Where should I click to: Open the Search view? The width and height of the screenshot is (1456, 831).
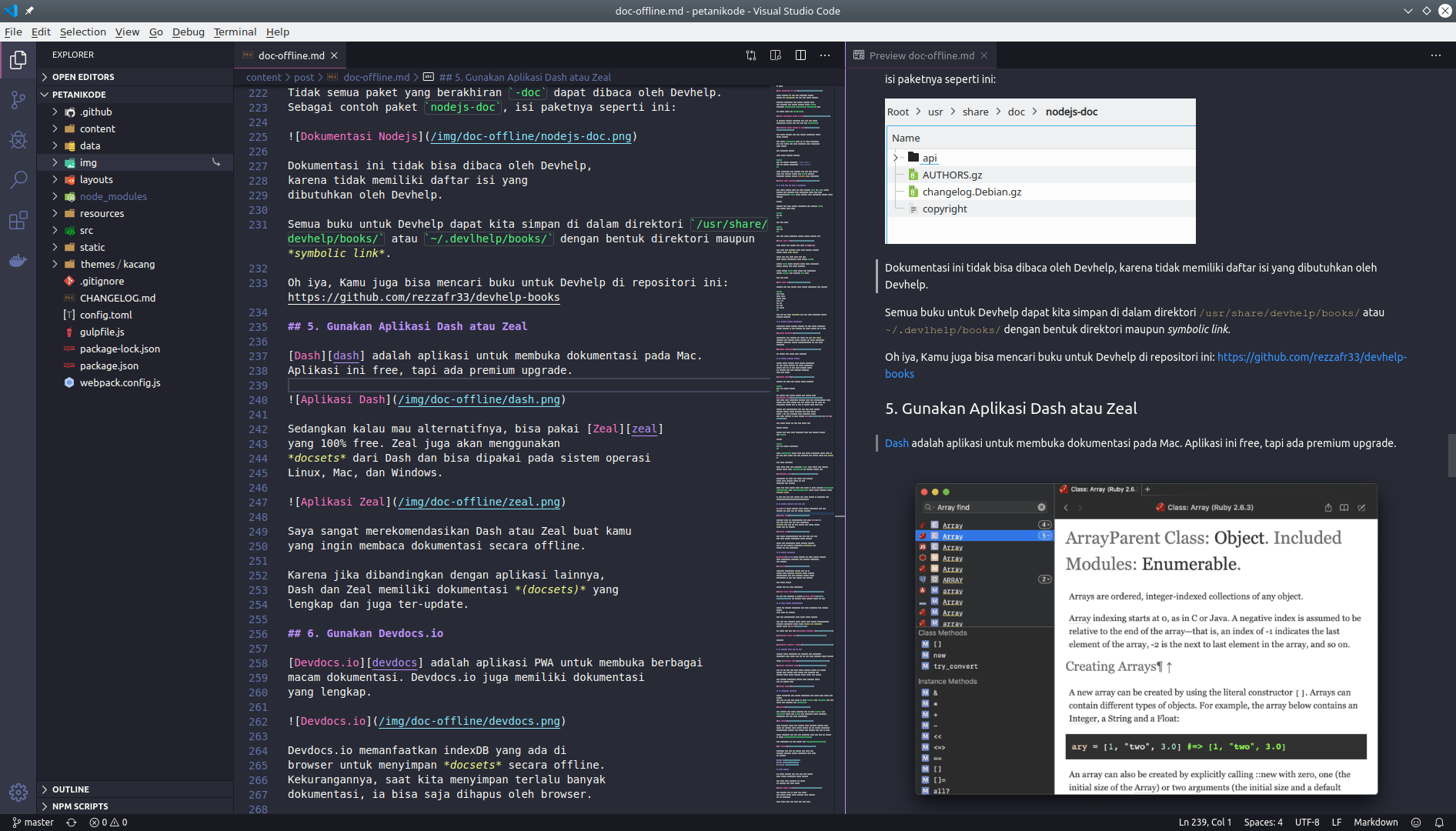point(18,180)
